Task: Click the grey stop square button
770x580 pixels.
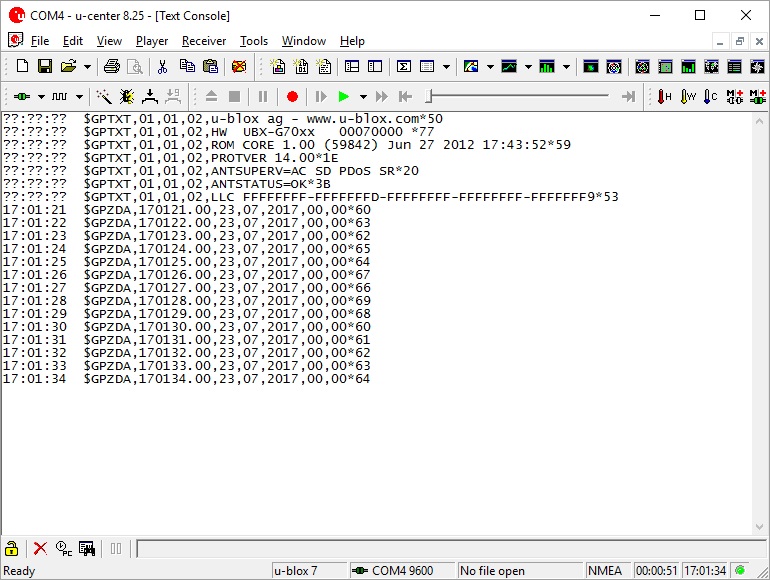Action: click(x=235, y=97)
